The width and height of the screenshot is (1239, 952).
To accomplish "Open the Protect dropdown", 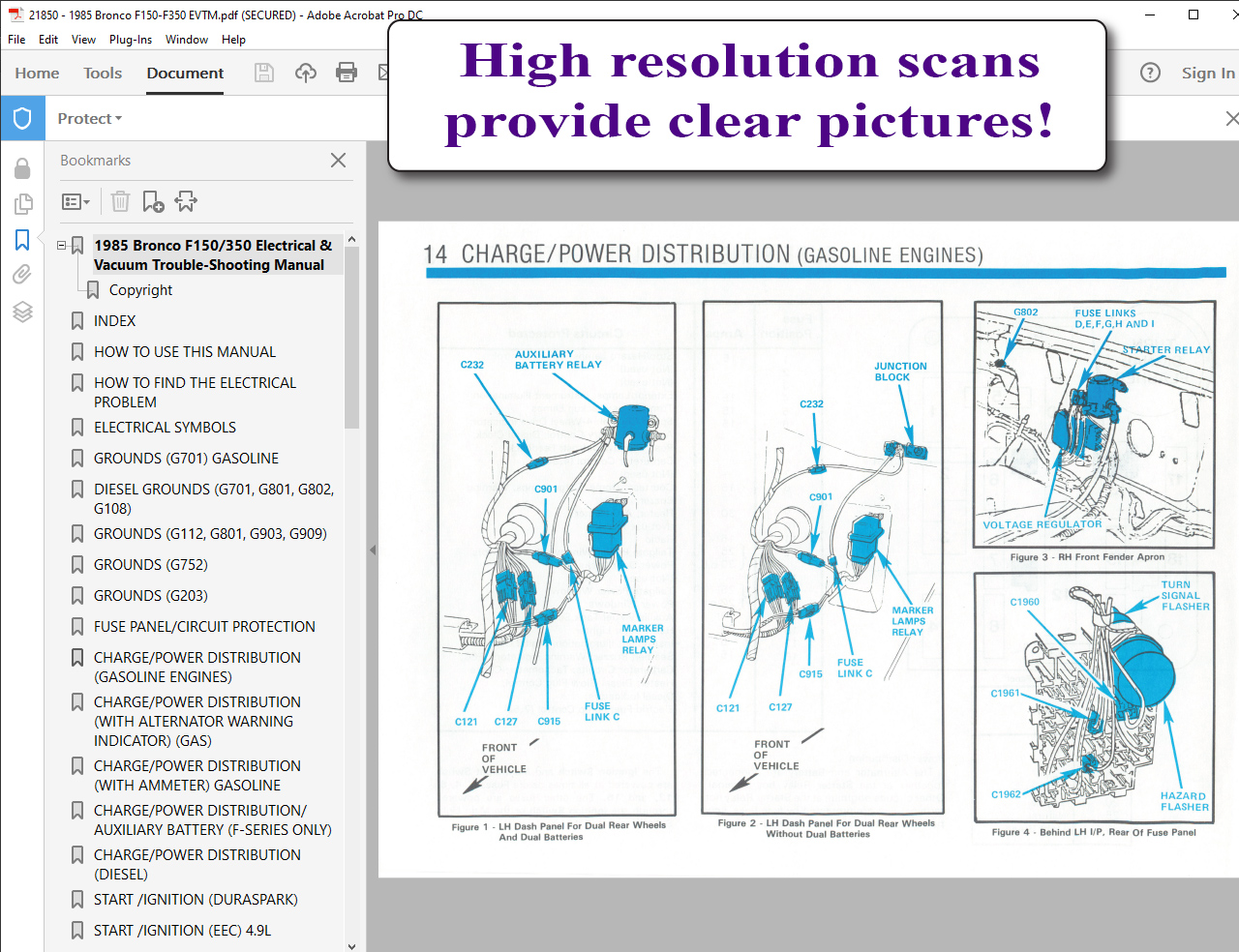I will (x=89, y=118).
